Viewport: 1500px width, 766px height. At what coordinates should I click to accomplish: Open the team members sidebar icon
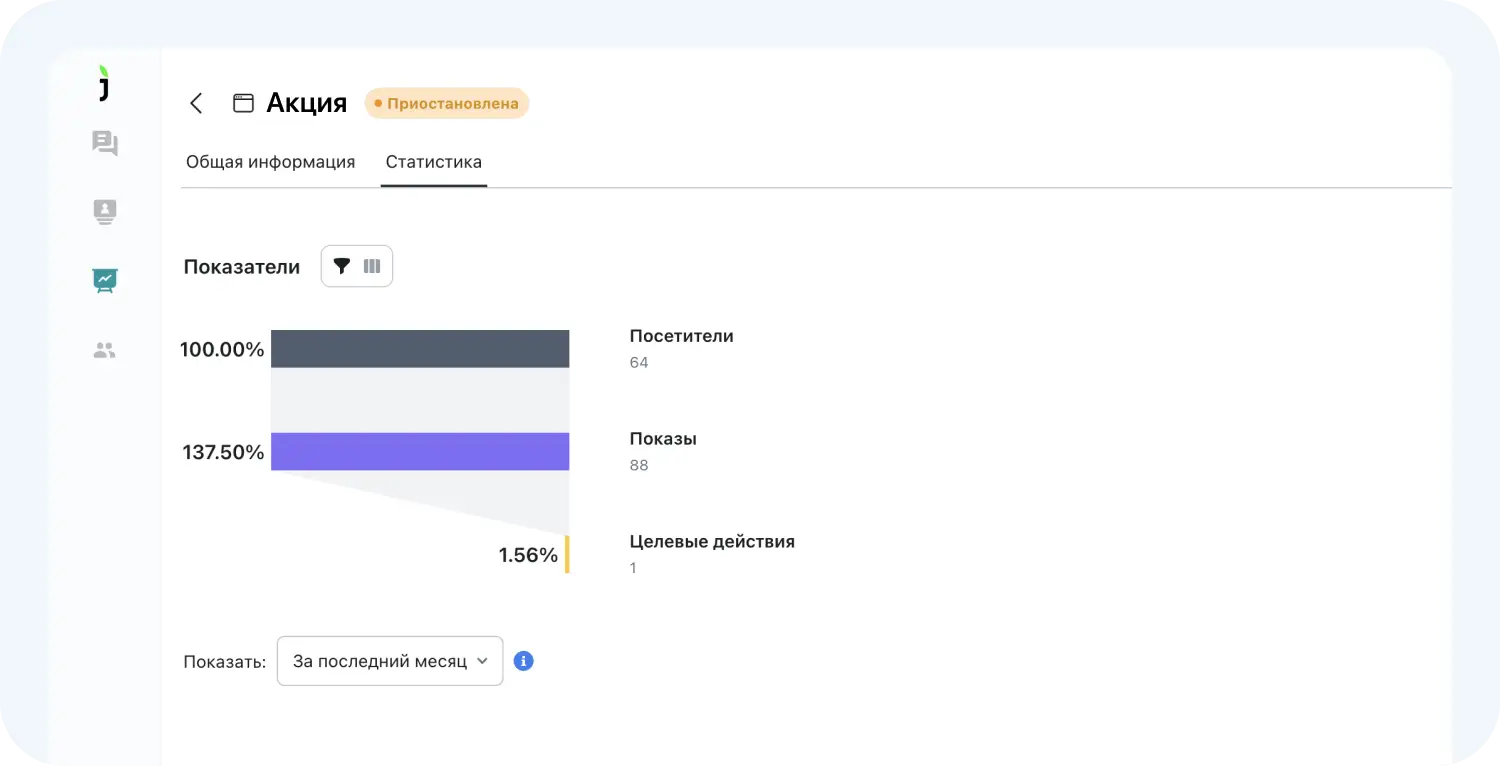pyautogui.click(x=105, y=351)
